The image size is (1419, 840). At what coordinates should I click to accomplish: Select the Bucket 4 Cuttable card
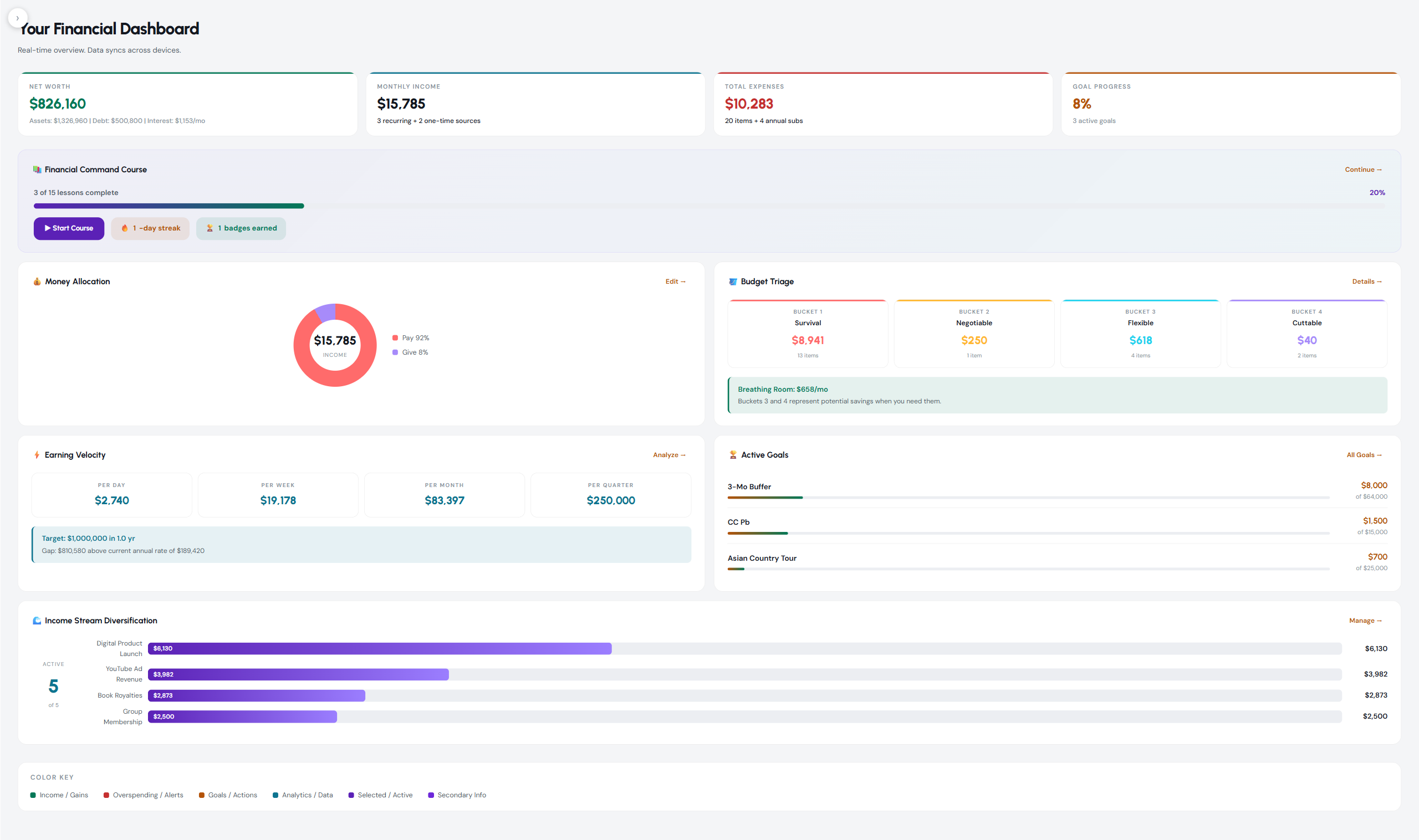(x=1306, y=334)
